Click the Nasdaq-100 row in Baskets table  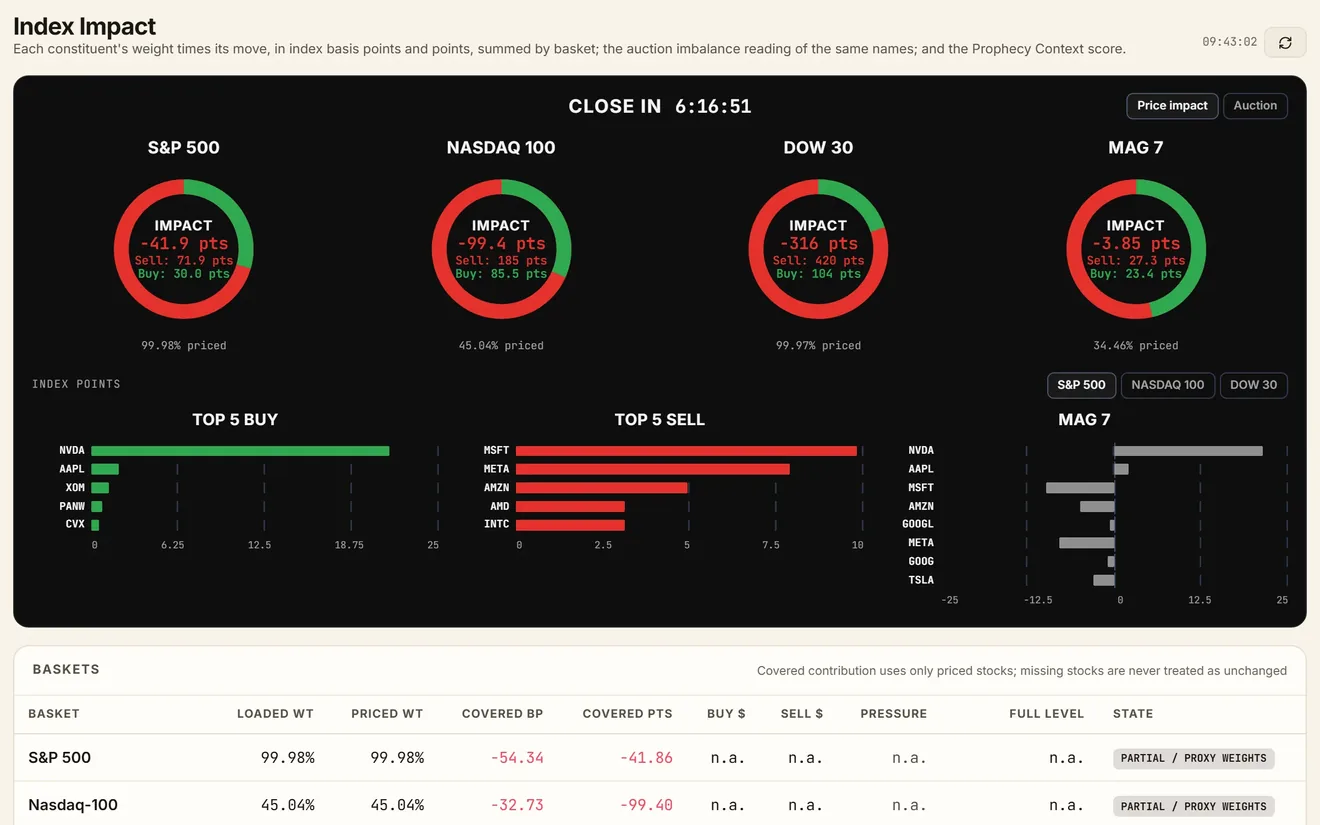click(660, 805)
